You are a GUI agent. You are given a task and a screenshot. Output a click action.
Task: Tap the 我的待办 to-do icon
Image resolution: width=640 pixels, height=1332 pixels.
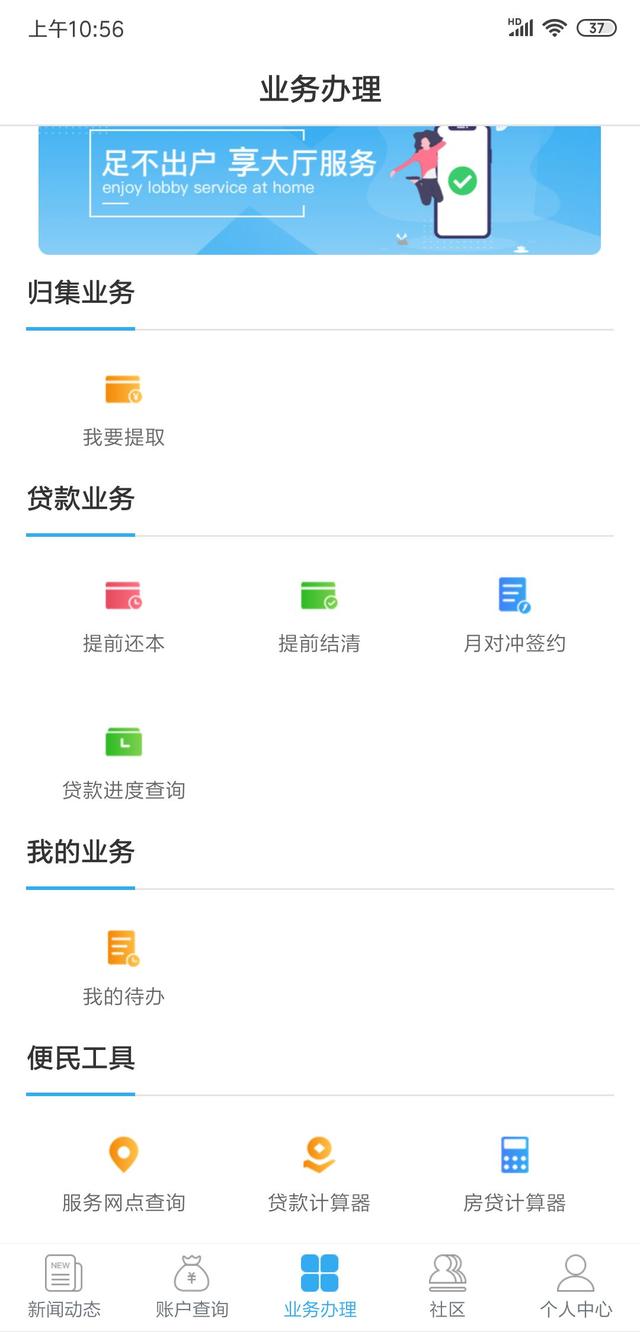tap(123, 948)
